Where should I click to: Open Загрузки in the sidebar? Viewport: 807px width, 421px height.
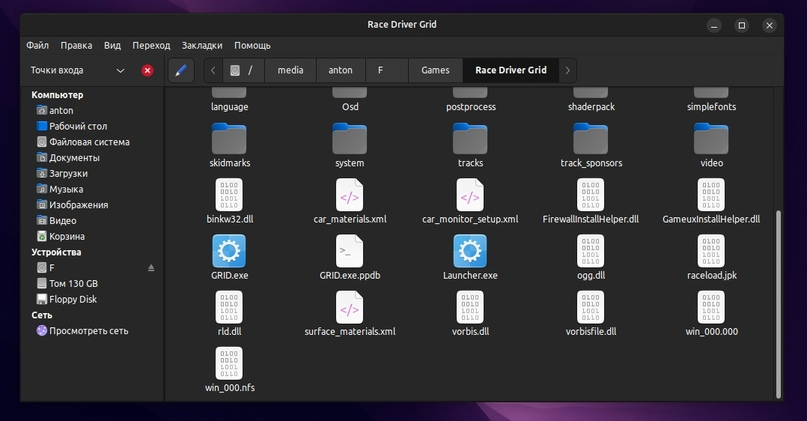tap(68, 173)
